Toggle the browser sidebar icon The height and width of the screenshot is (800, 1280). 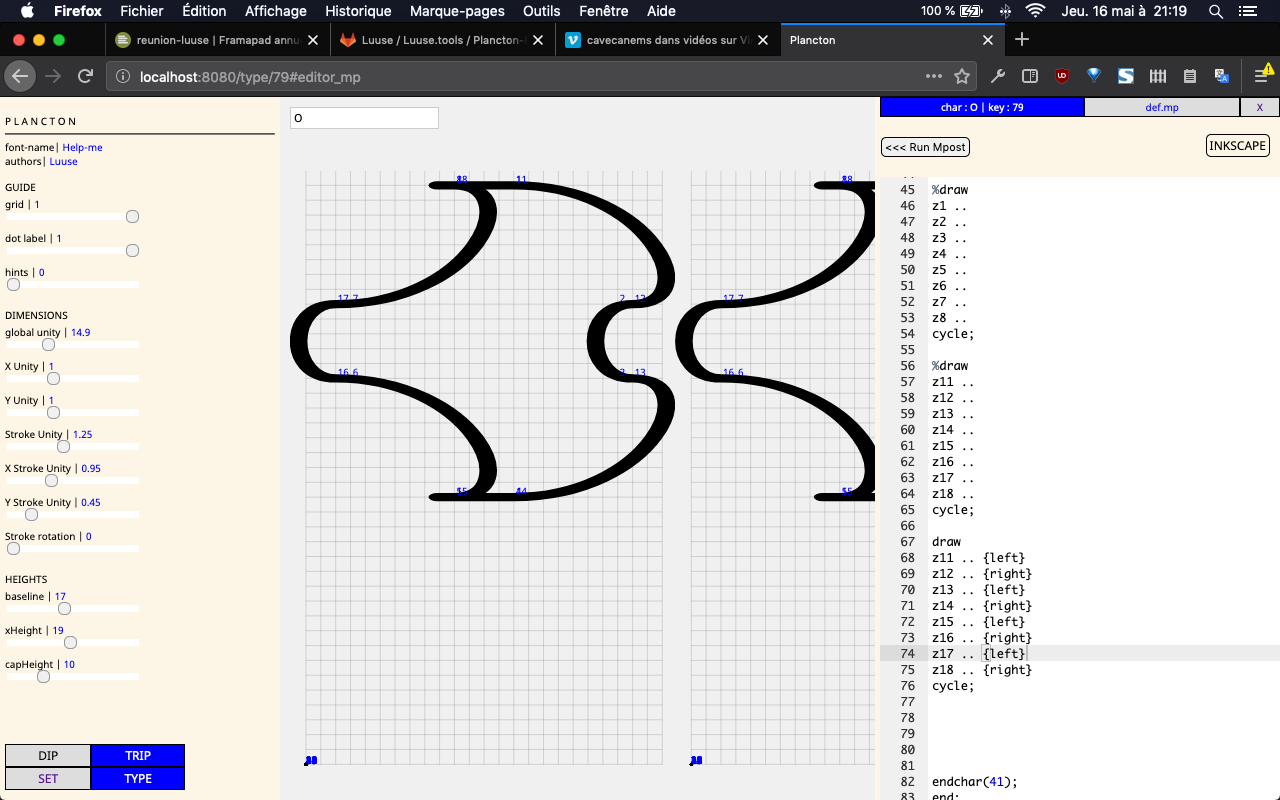pyautogui.click(x=1029, y=76)
